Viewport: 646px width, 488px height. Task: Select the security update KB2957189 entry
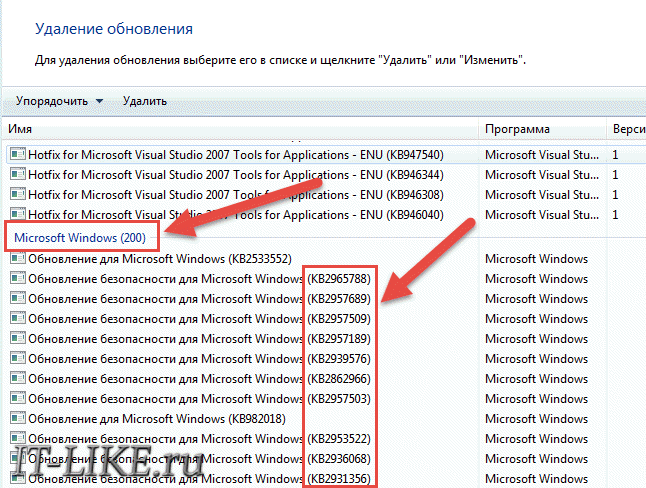point(199,339)
